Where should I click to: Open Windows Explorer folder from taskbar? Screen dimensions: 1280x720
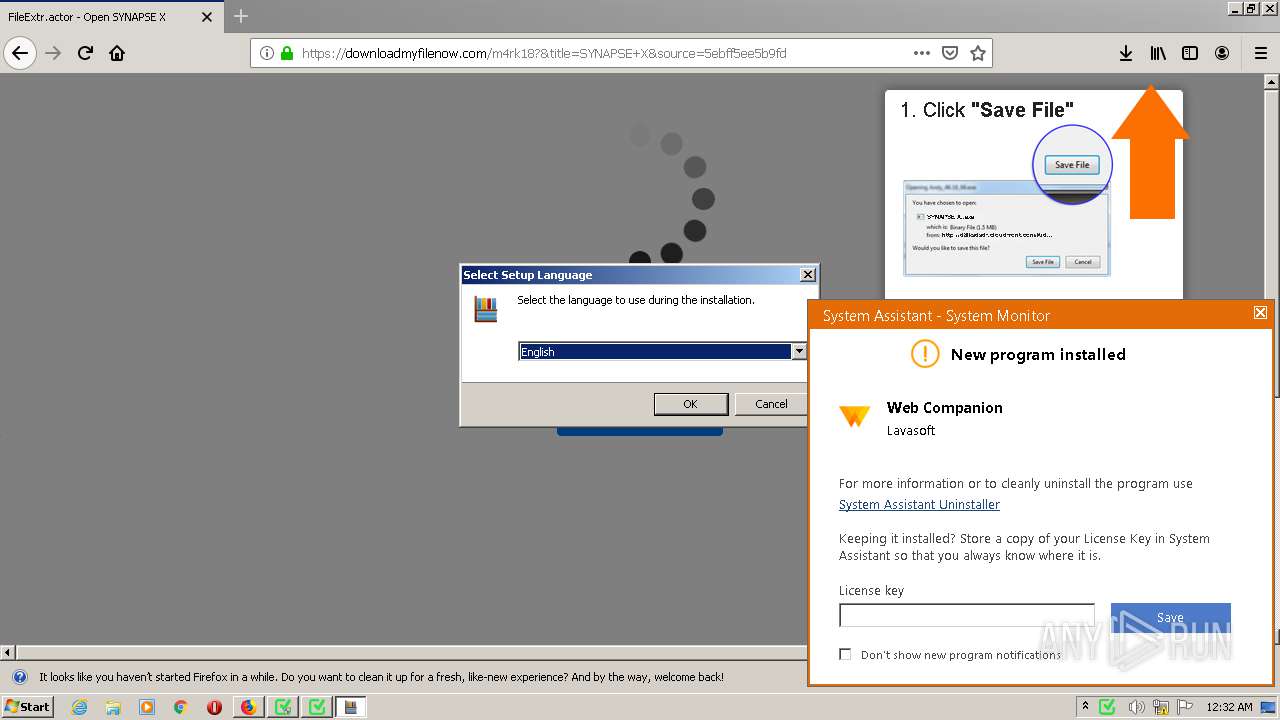(x=113, y=707)
